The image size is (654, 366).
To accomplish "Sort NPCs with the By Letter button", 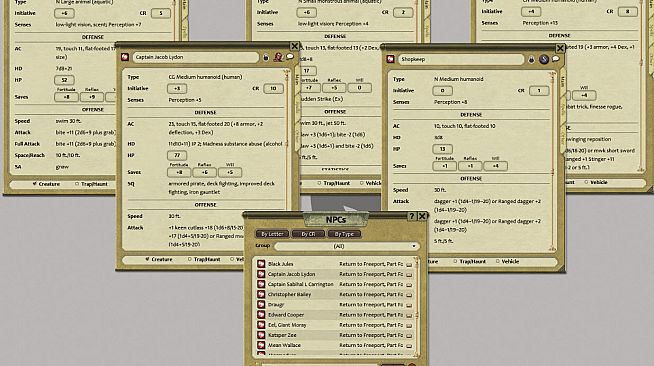I will pos(272,234).
